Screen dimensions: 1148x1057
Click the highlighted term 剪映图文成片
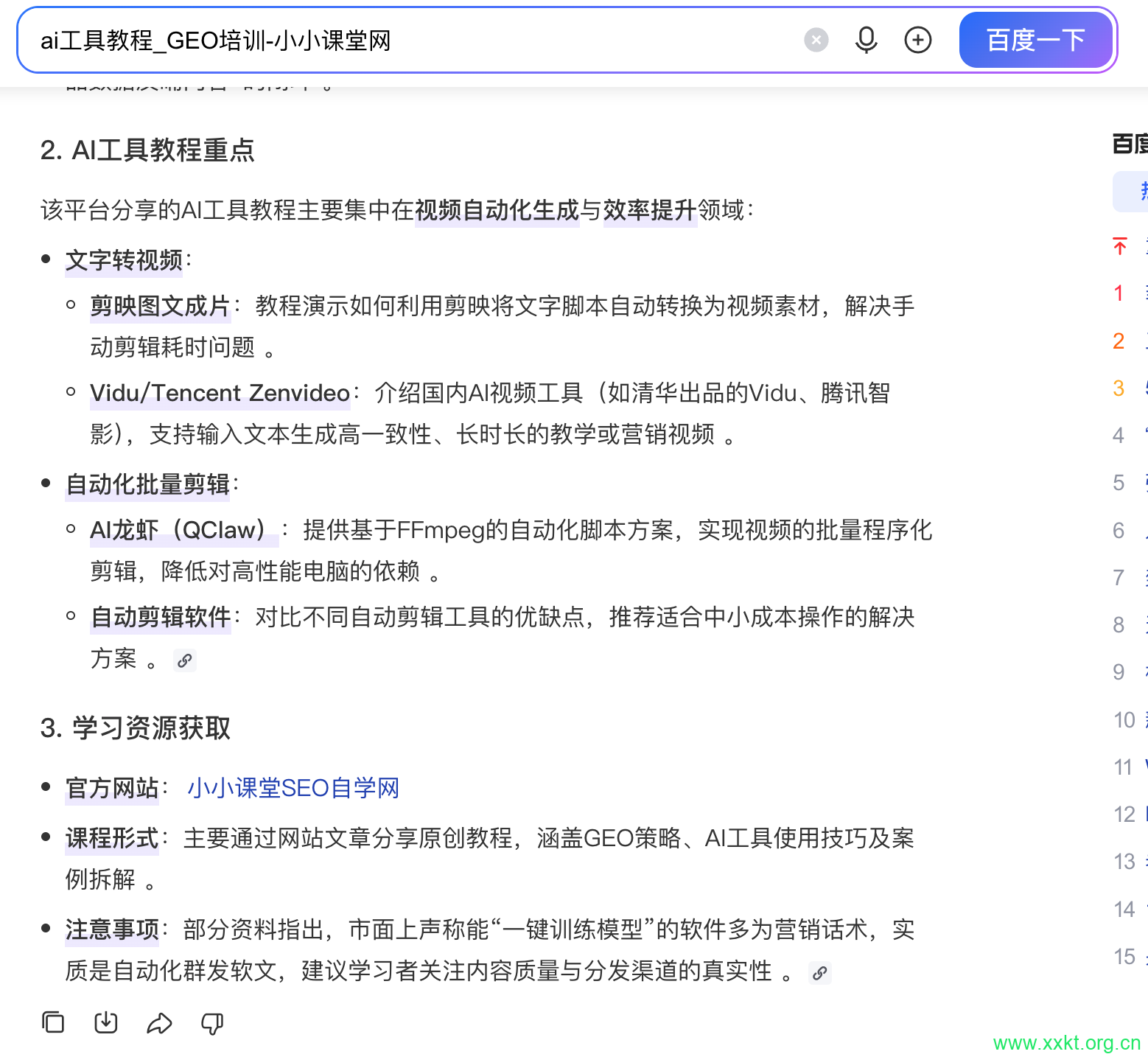pos(161,306)
